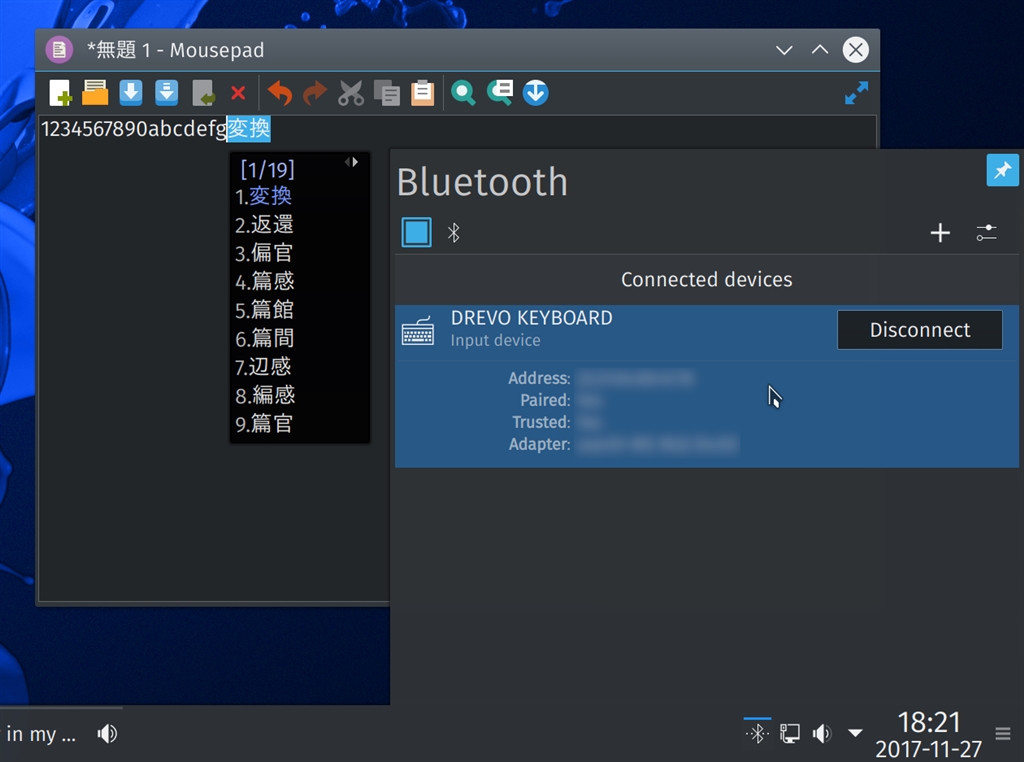
Task: Select candidate 3 偏官
Action: (264, 253)
